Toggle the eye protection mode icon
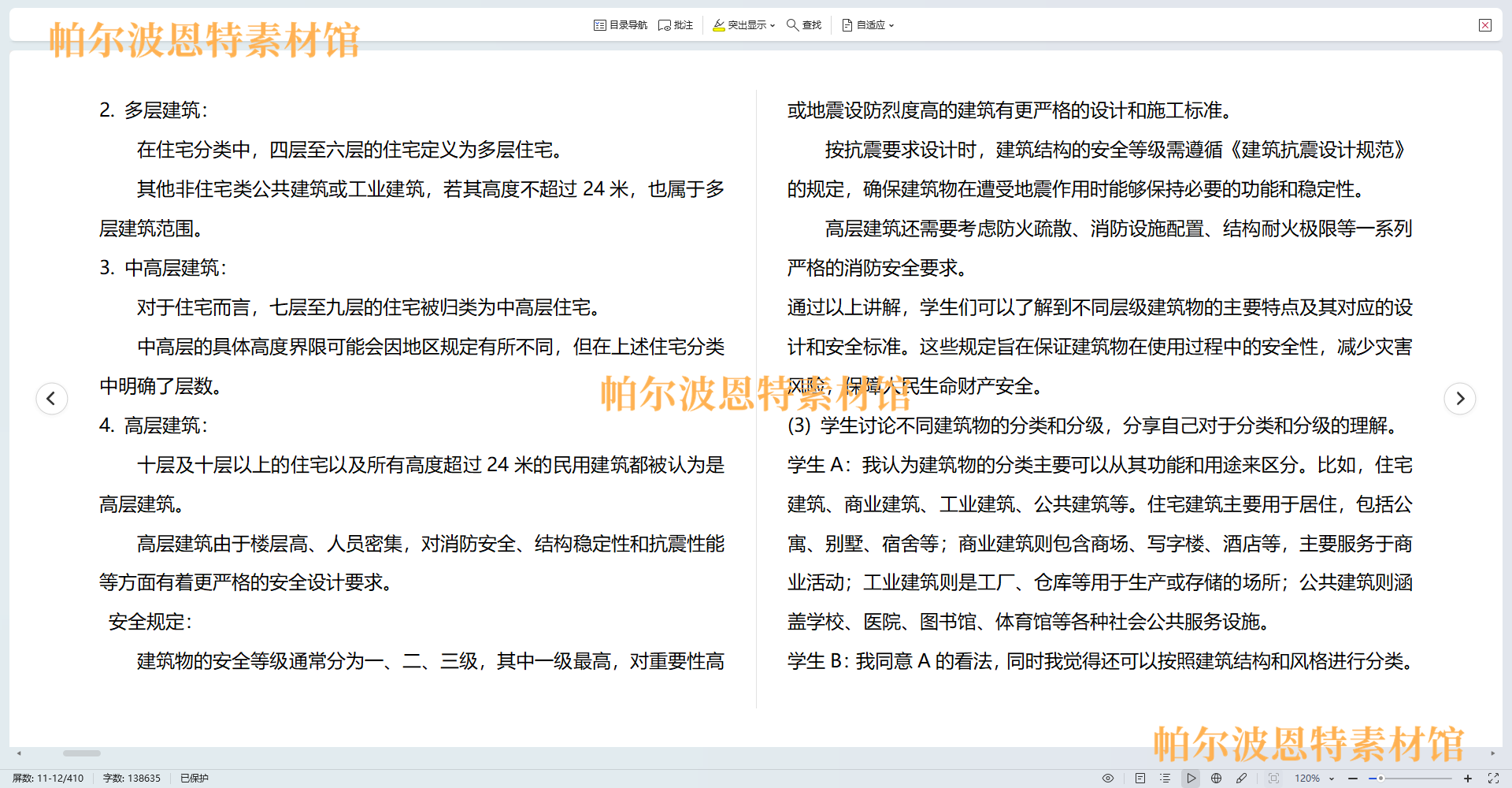Image resolution: width=1512 pixels, height=788 pixels. click(1108, 778)
